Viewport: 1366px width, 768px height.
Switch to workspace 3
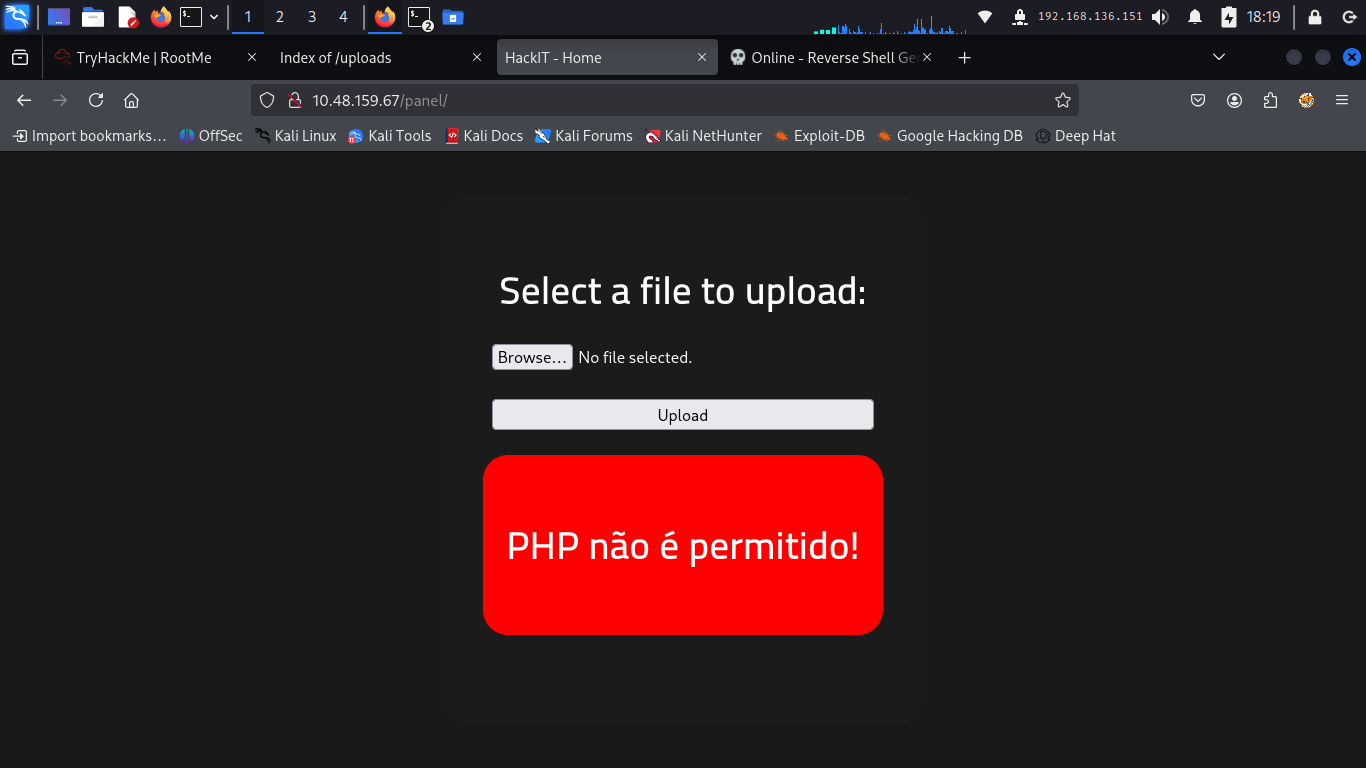(312, 17)
